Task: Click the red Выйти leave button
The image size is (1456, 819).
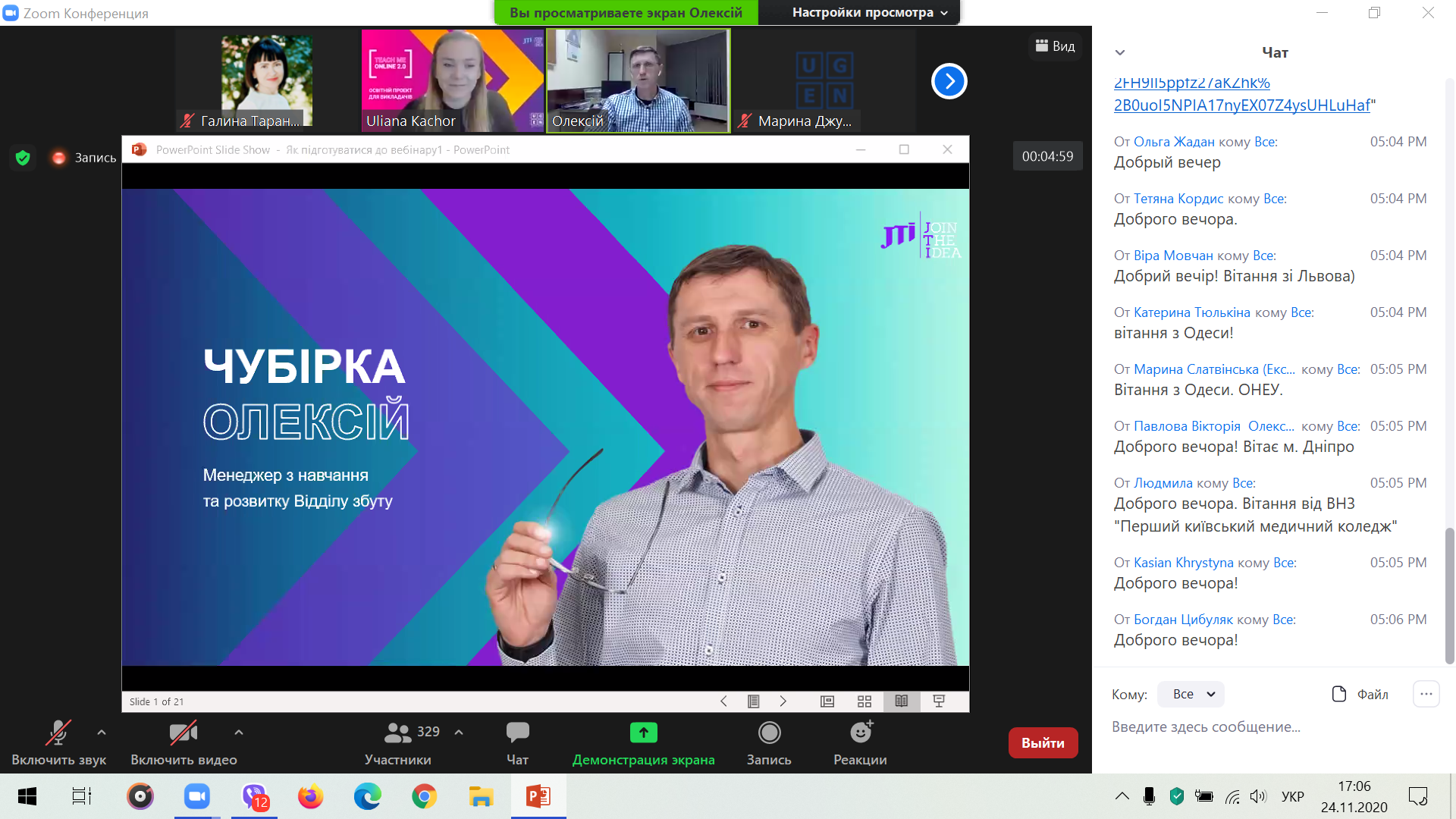Action: pos(1043,742)
